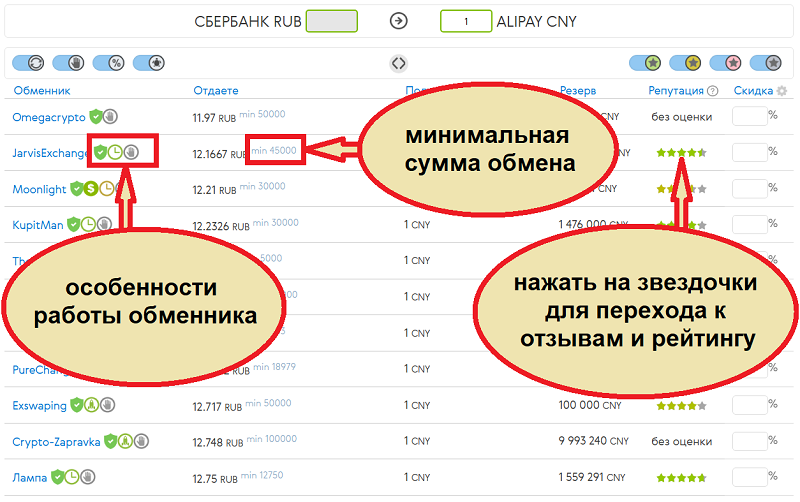This screenshot has height=502, width=800.
Task: Open the Exswaping exchanger link
Action: [x=39, y=406]
